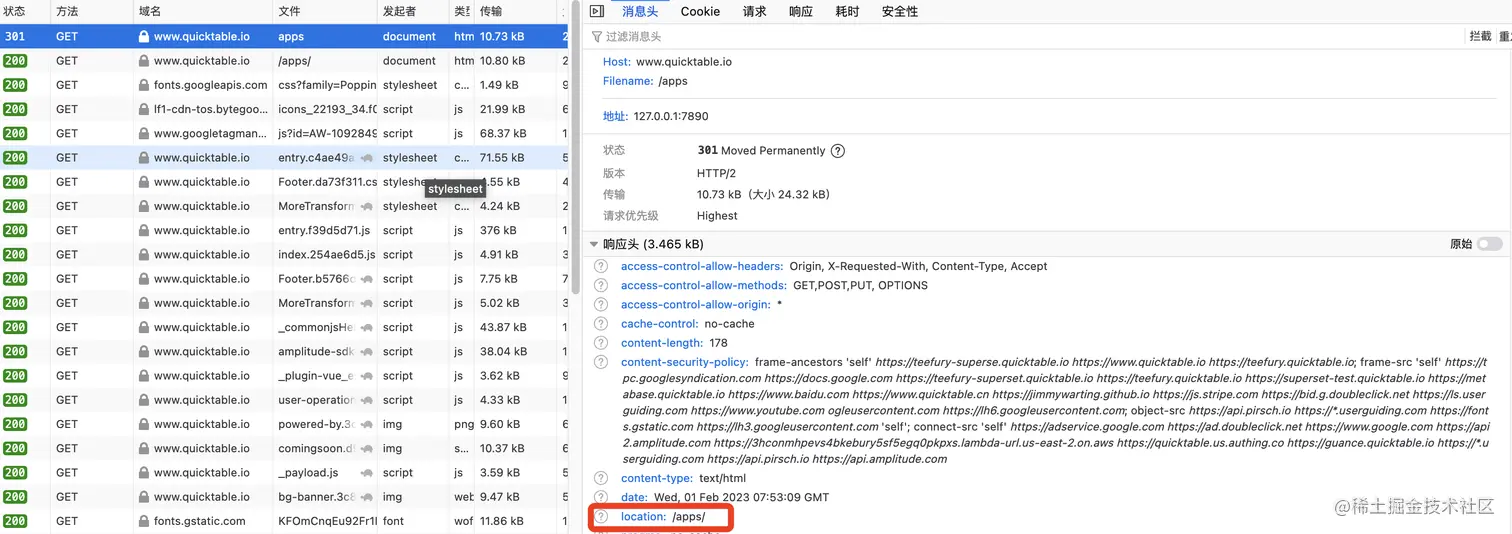Click the lock icon in lf1-cdn-tos.bytegoo row
This screenshot has height=534, width=1512.
(144, 109)
